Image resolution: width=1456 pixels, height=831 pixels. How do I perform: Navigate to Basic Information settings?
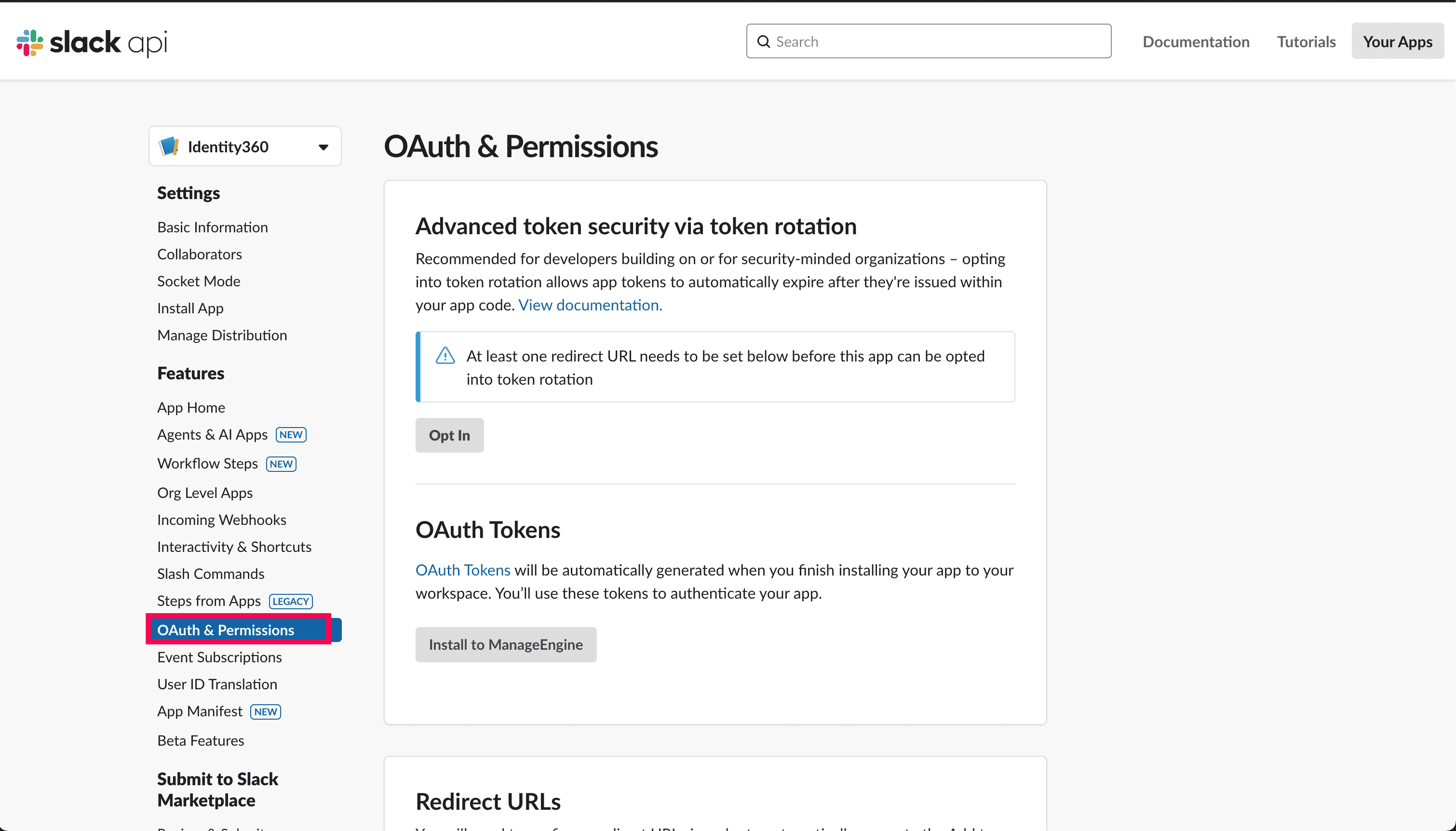pyautogui.click(x=212, y=227)
